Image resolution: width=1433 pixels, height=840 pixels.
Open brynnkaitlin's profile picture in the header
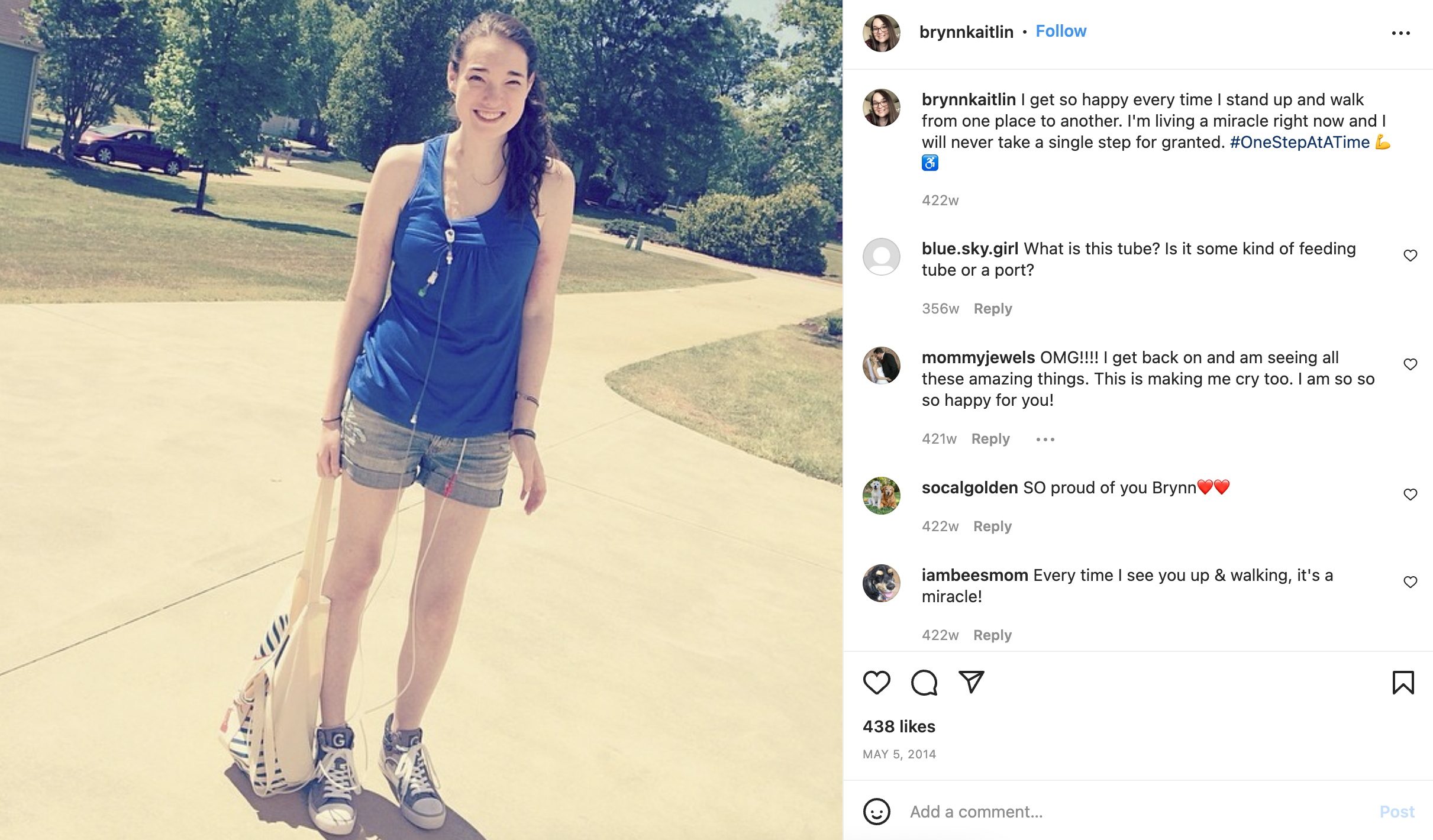coord(881,33)
